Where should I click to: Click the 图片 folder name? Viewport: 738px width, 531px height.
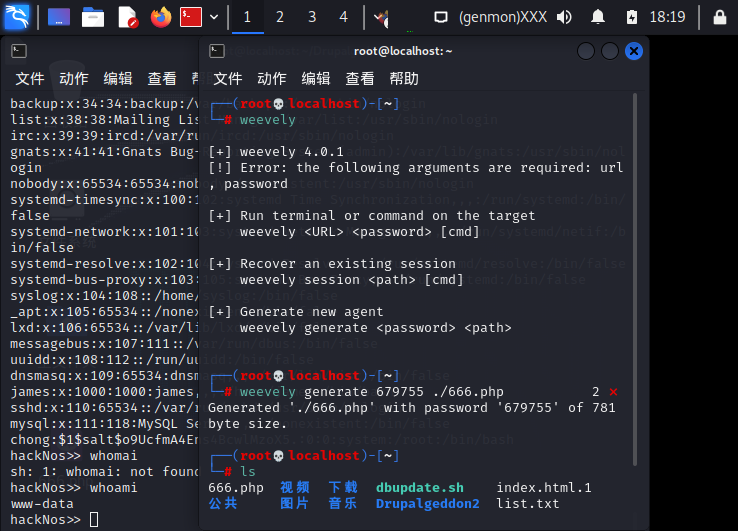(x=295, y=504)
